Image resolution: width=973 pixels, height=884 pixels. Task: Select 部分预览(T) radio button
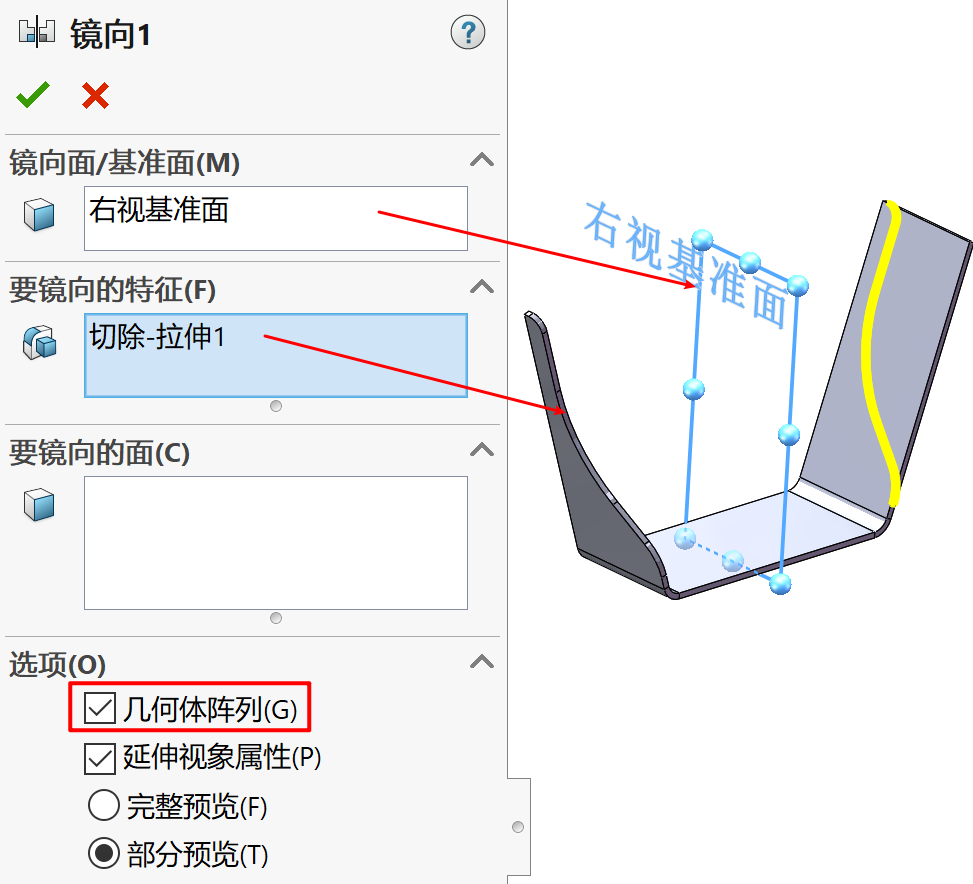click(x=104, y=853)
